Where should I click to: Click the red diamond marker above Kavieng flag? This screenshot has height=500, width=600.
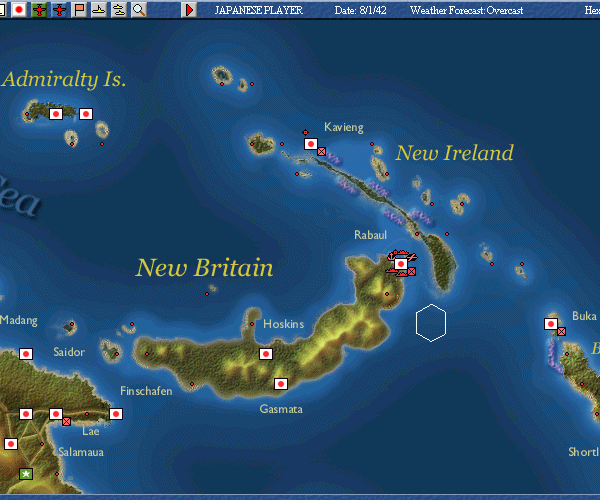click(x=305, y=132)
